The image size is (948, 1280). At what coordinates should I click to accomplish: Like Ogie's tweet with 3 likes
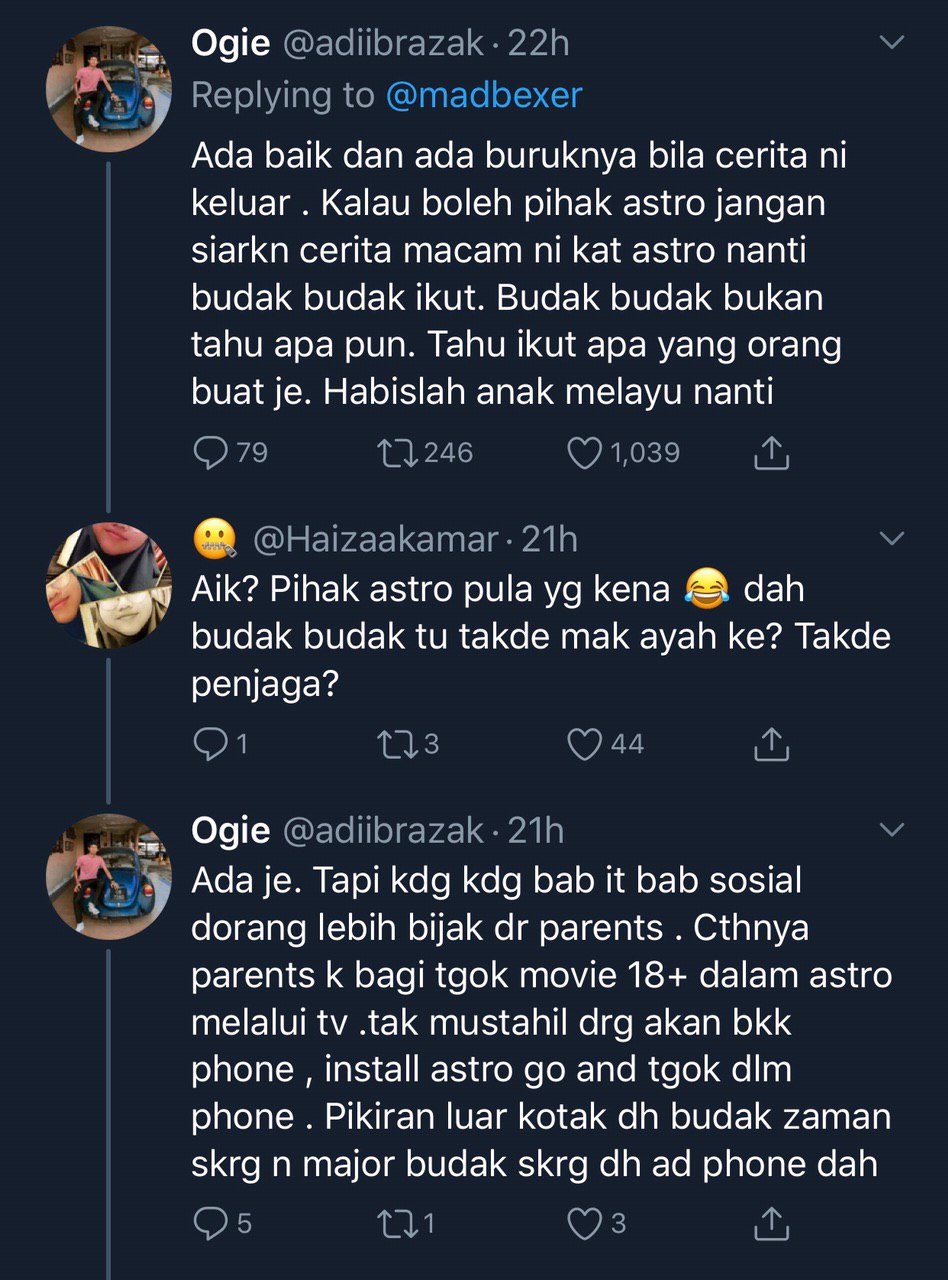tap(586, 1223)
